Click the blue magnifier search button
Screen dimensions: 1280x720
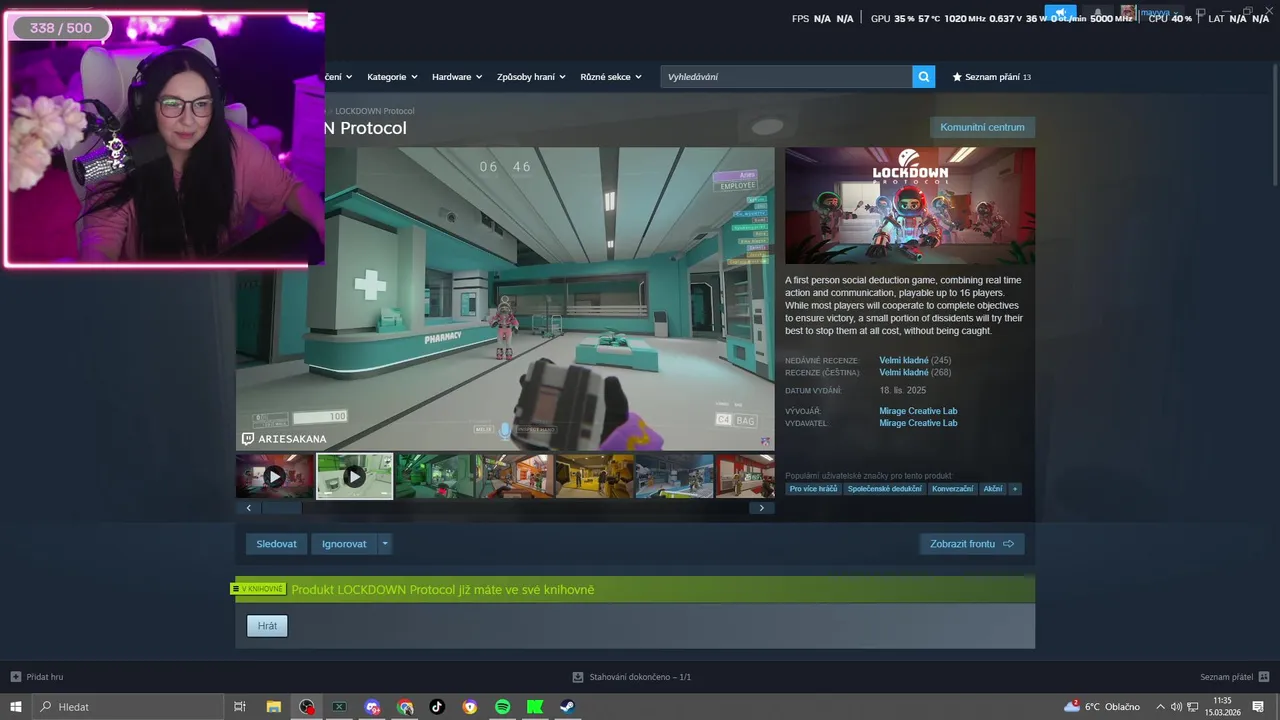coord(923,77)
